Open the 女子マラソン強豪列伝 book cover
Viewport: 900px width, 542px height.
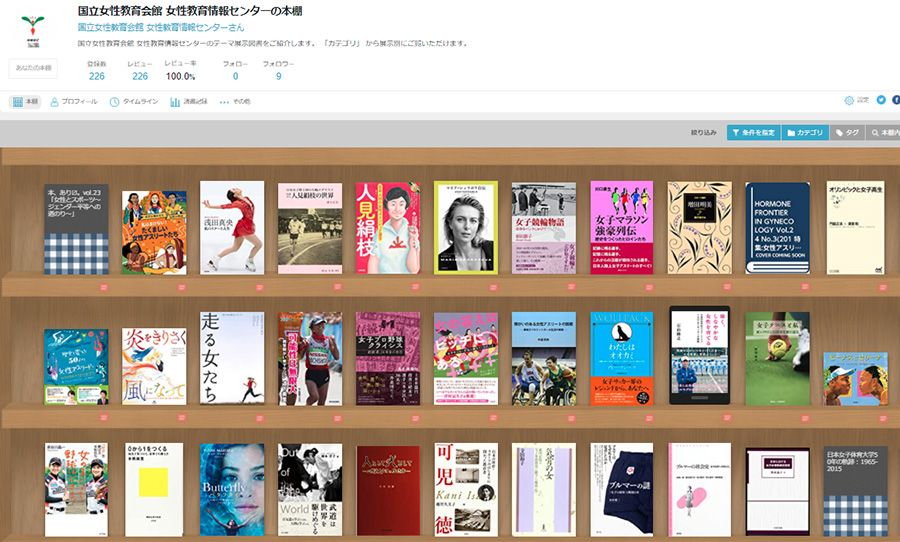coord(622,227)
